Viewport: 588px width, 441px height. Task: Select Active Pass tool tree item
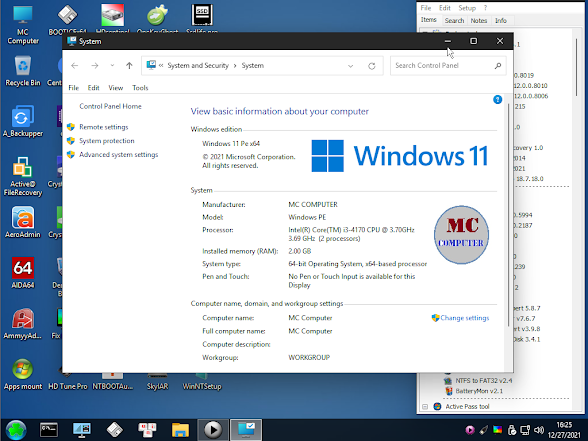point(467,406)
